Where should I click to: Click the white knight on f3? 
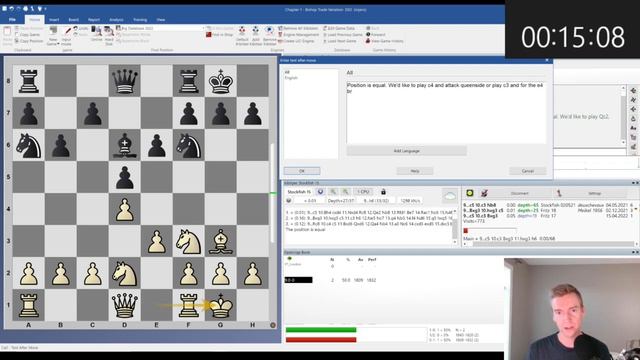coord(188,241)
